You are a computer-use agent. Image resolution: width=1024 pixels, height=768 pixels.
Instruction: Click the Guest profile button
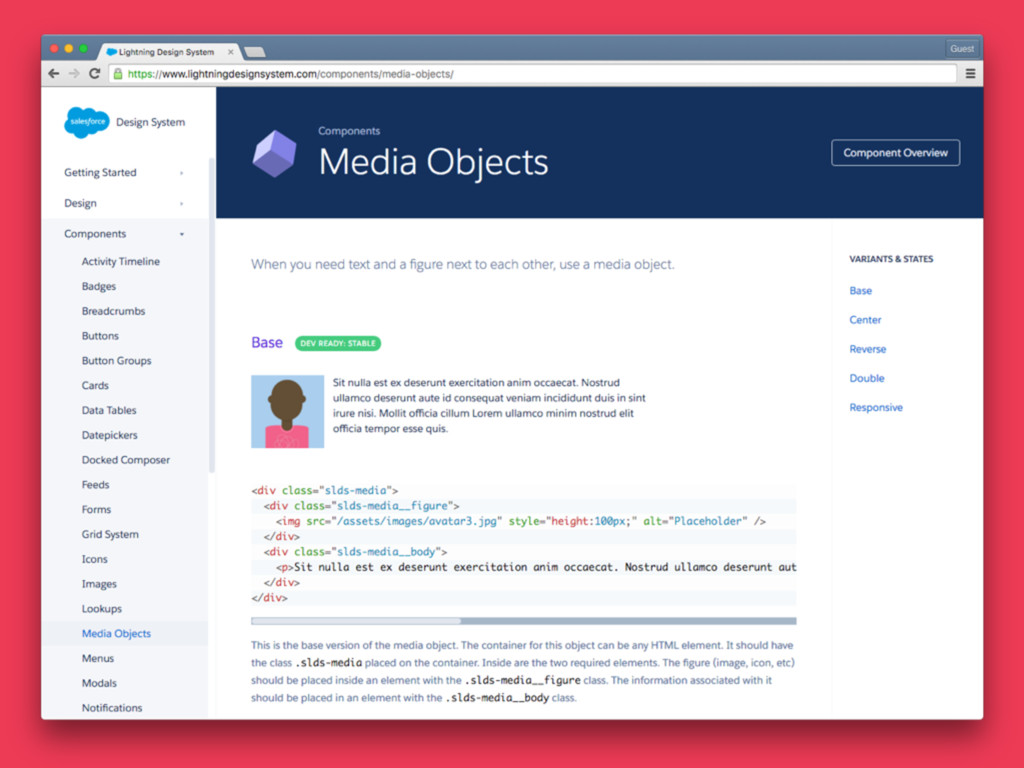pyautogui.click(x=961, y=48)
